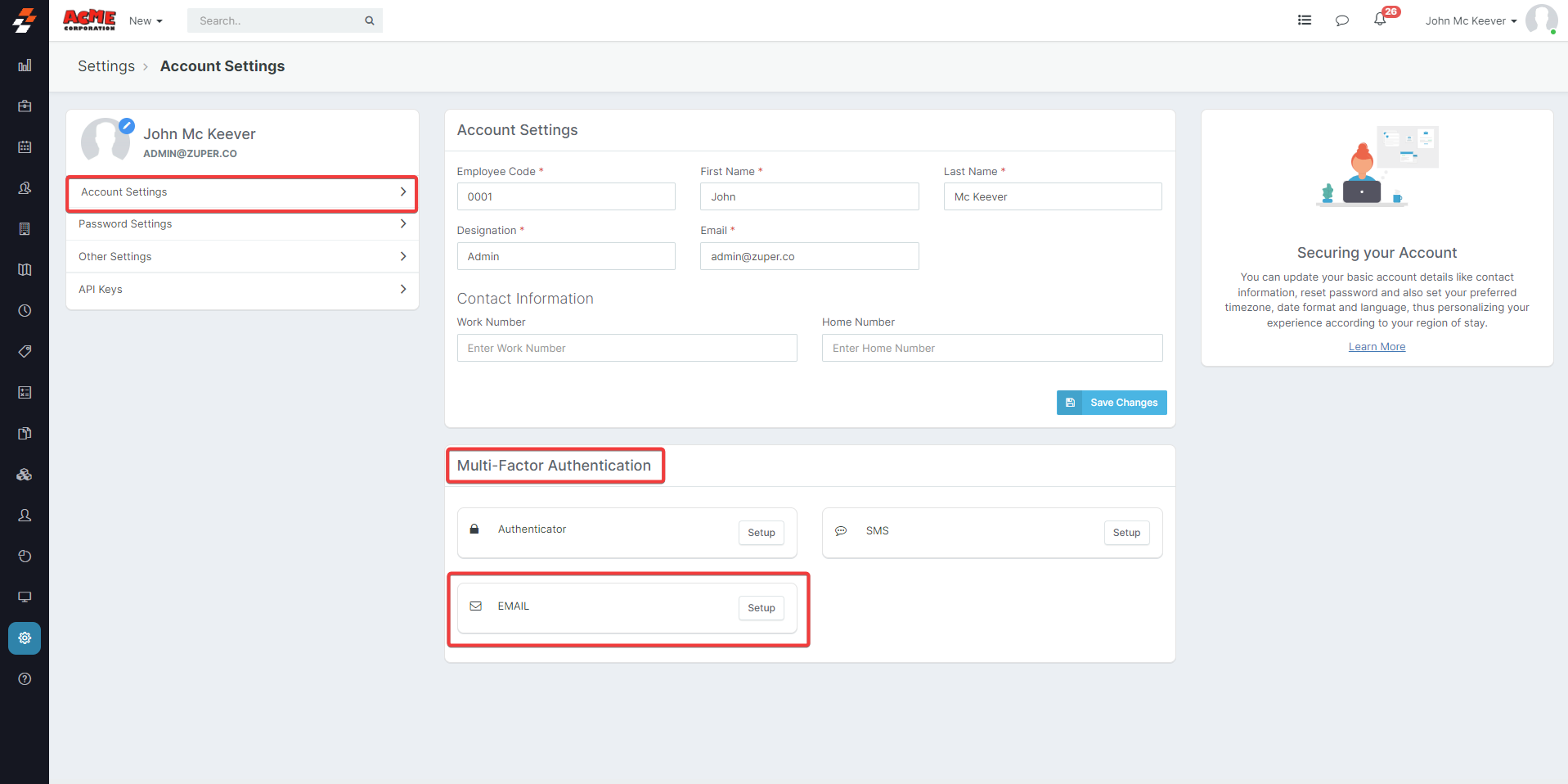Click the Save Changes button

click(1112, 403)
